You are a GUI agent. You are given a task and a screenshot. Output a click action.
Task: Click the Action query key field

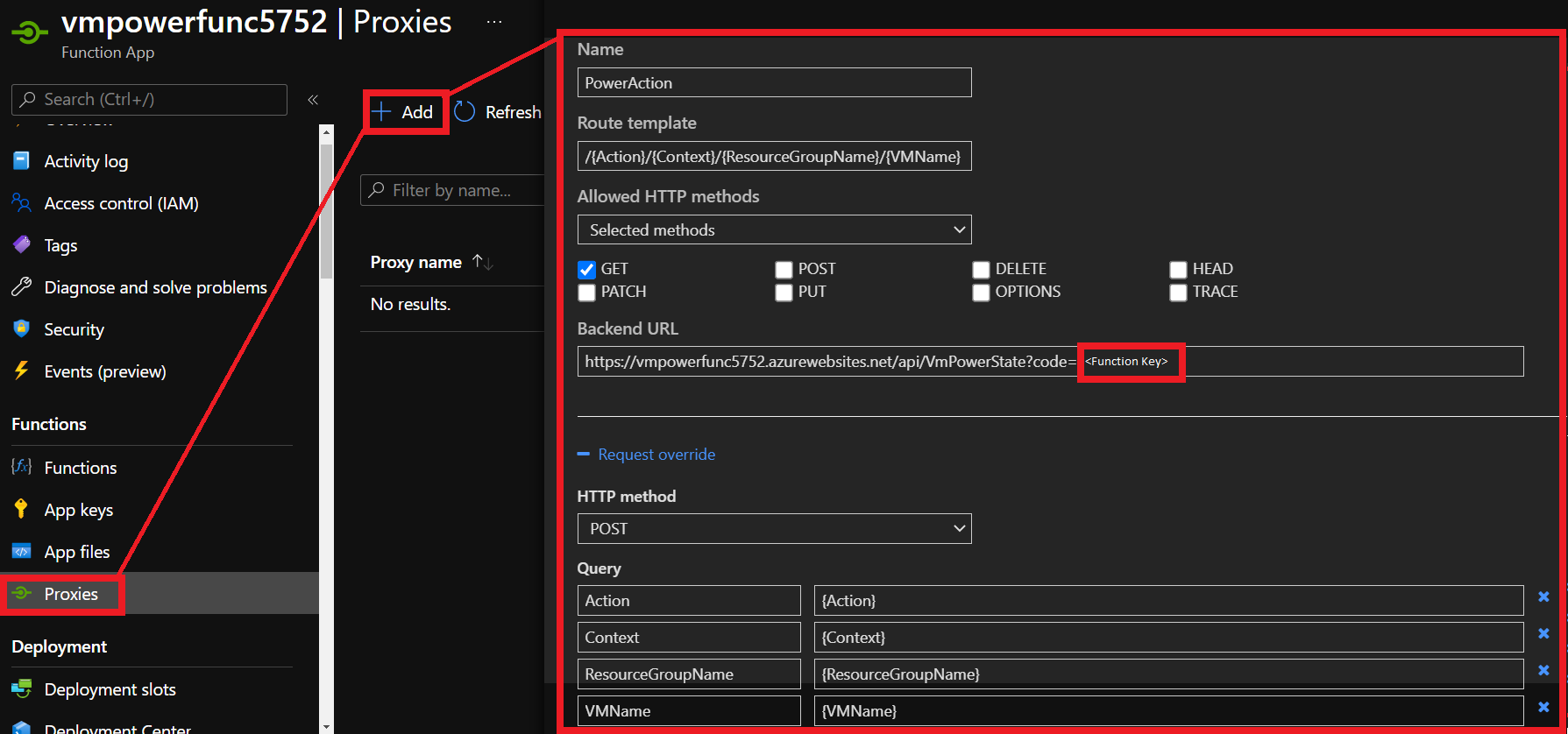tap(689, 600)
